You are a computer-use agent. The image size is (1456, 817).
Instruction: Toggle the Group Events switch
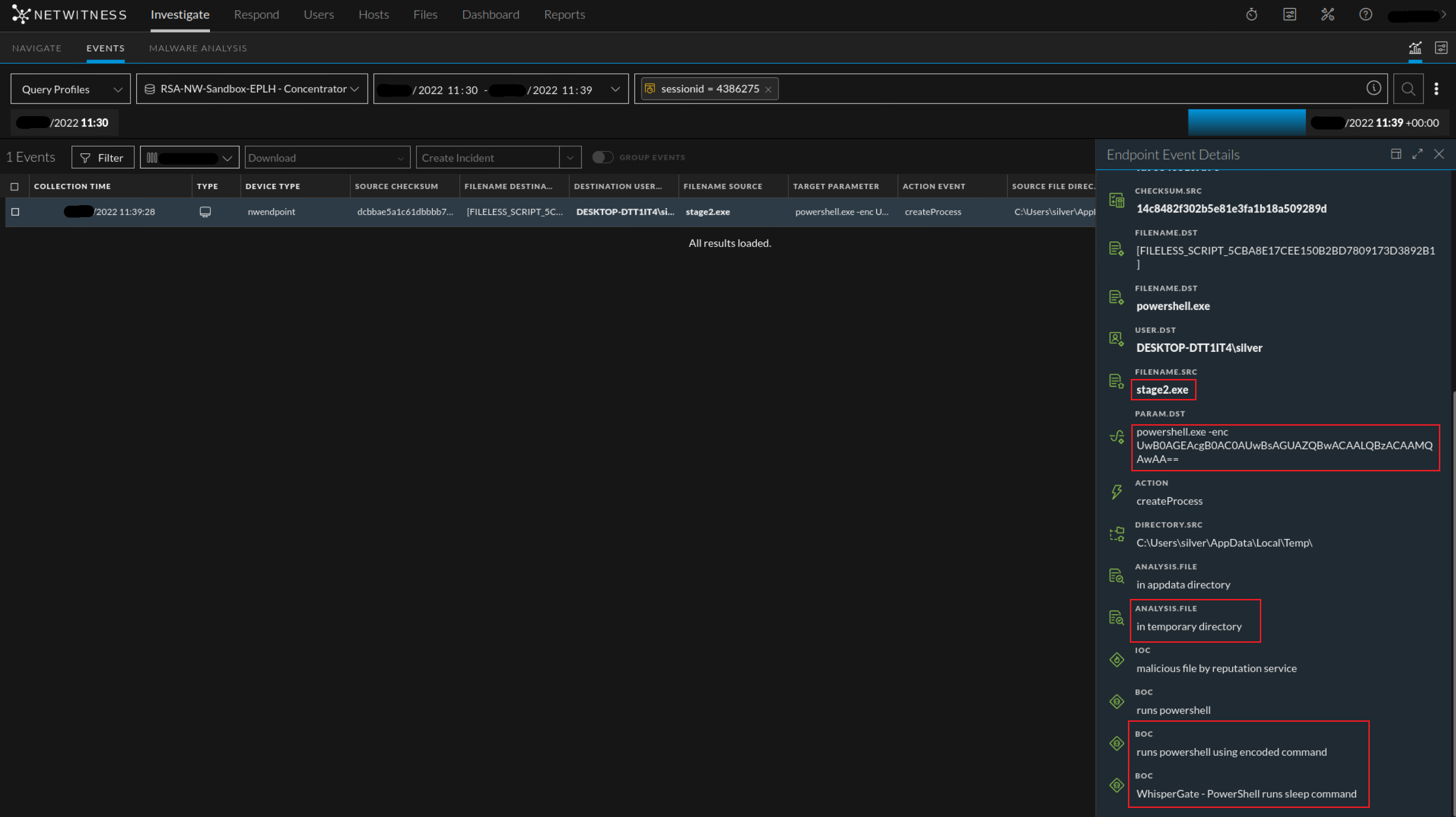(602, 157)
